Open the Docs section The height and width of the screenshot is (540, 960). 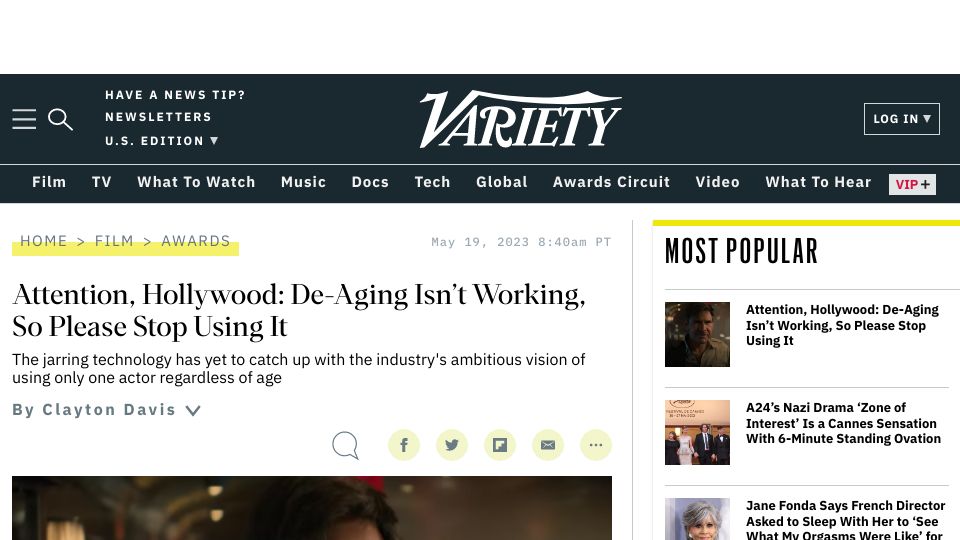point(370,182)
